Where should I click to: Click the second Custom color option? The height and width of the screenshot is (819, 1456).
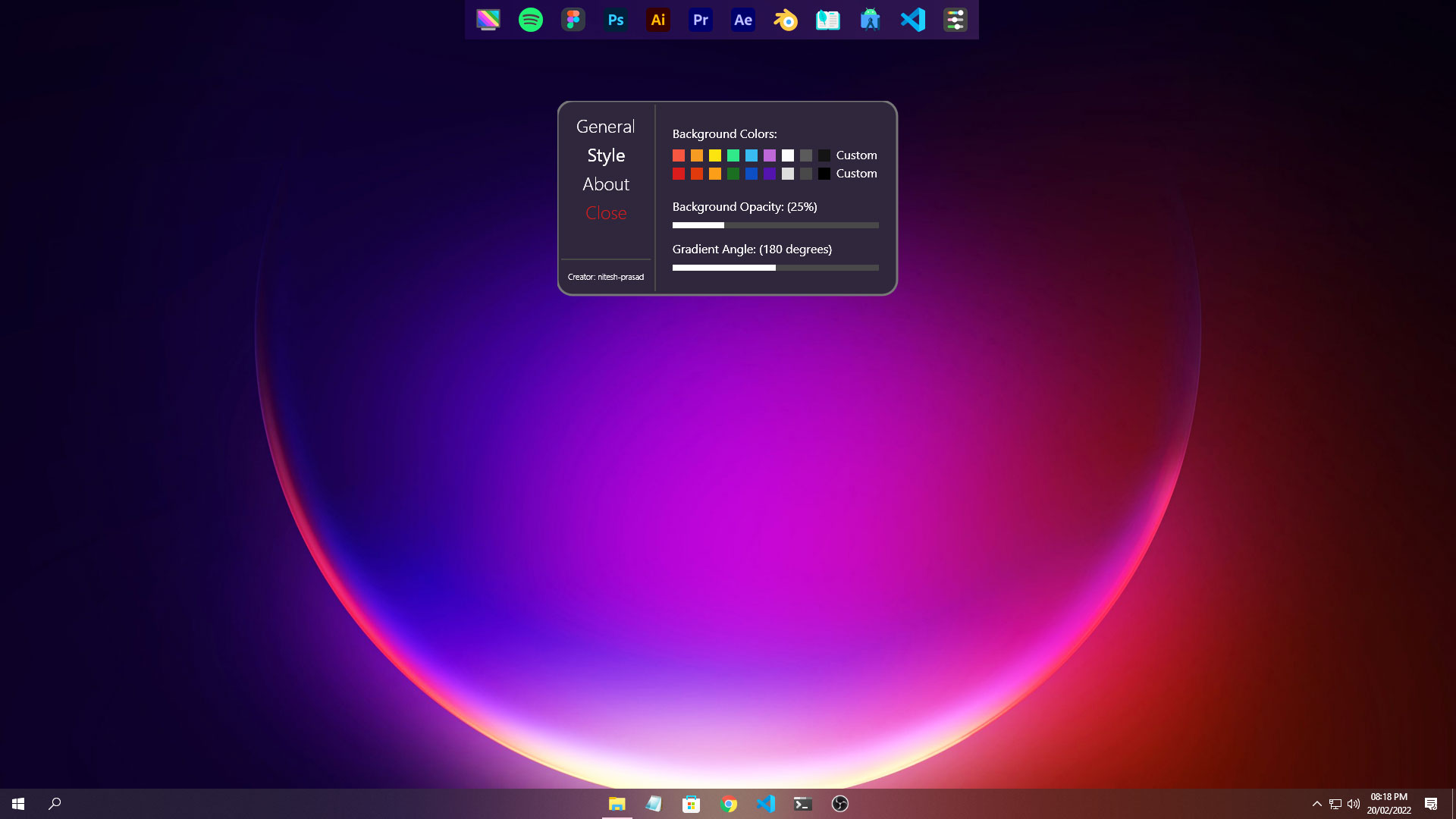click(x=856, y=173)
